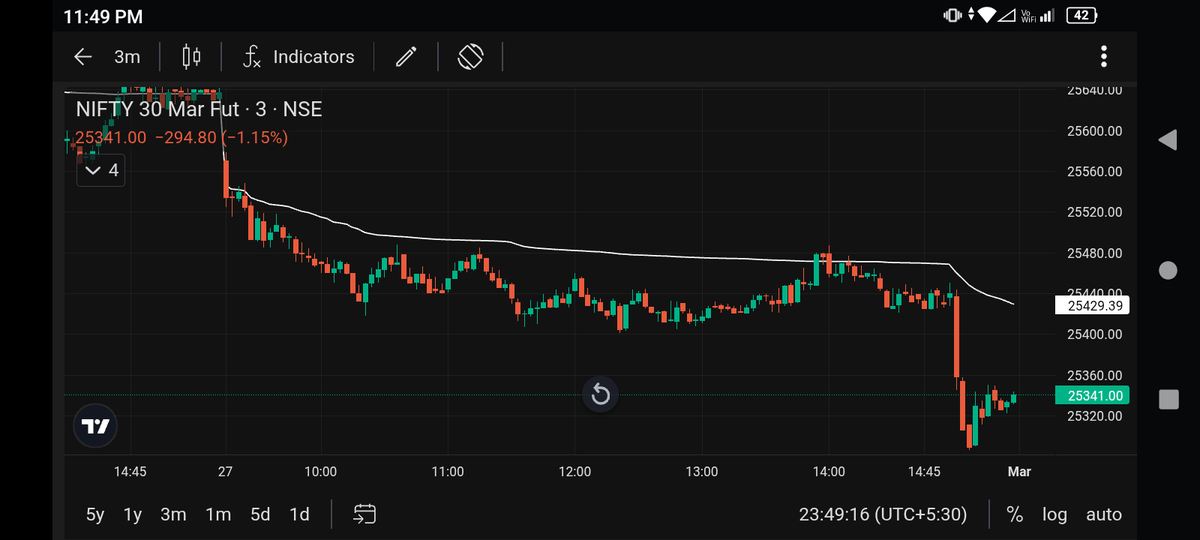1200x540 pixels.
Task: Tap the status bar clock 11:49 PM
Action: (x=103, y=17)
